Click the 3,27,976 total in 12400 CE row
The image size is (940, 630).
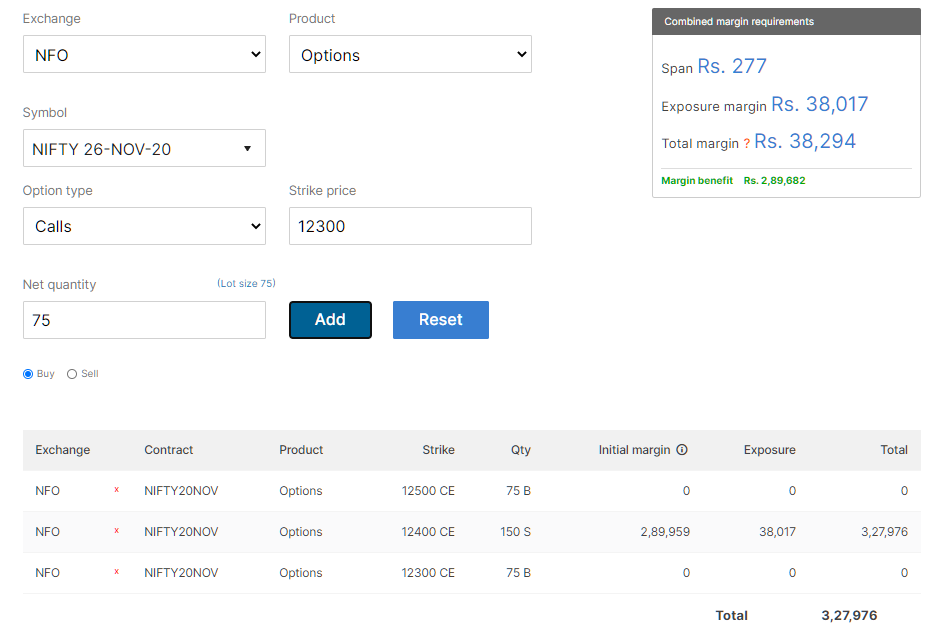(x=884, y=532)
